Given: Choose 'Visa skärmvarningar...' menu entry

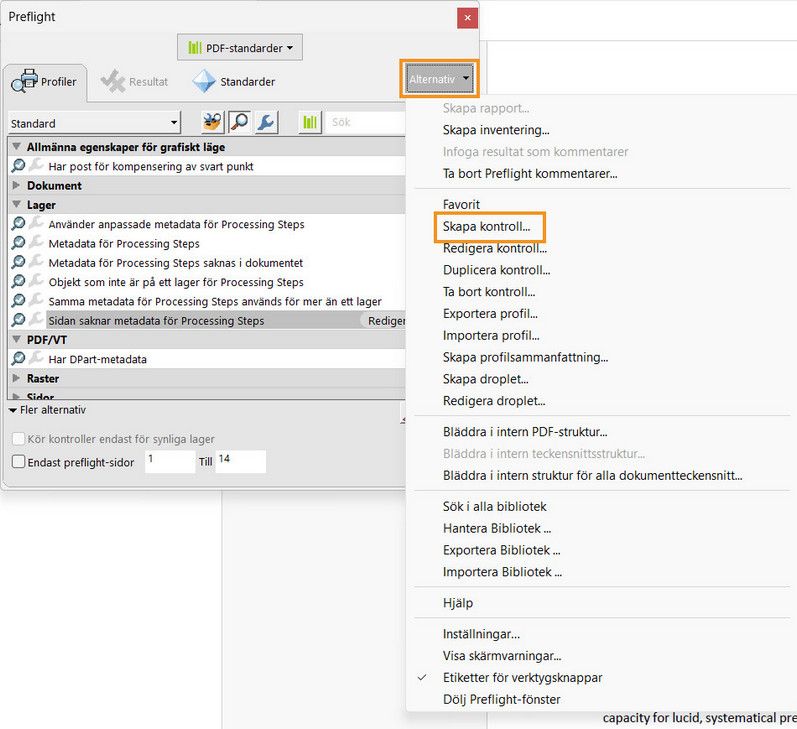Looking at the screenshot, I should (x=502, y=656).
